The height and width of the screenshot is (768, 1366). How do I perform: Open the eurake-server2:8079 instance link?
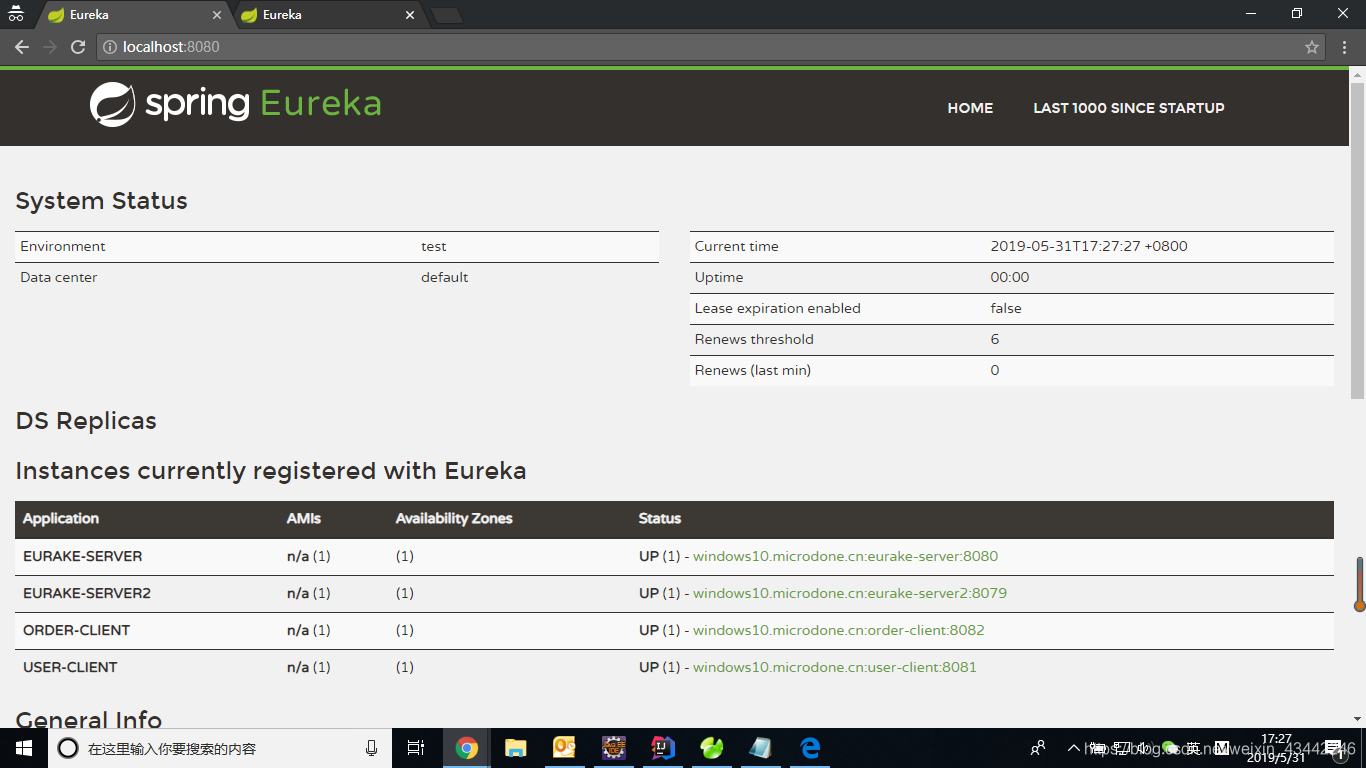point(850,593)
